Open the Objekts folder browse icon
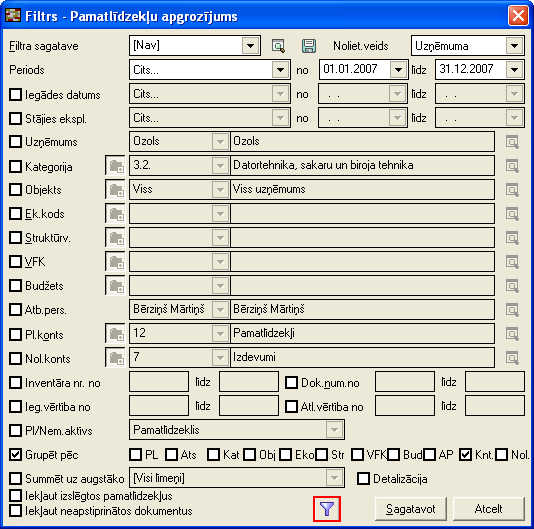The height and width of the screenshot is (529, 534). tap(115, 190)
